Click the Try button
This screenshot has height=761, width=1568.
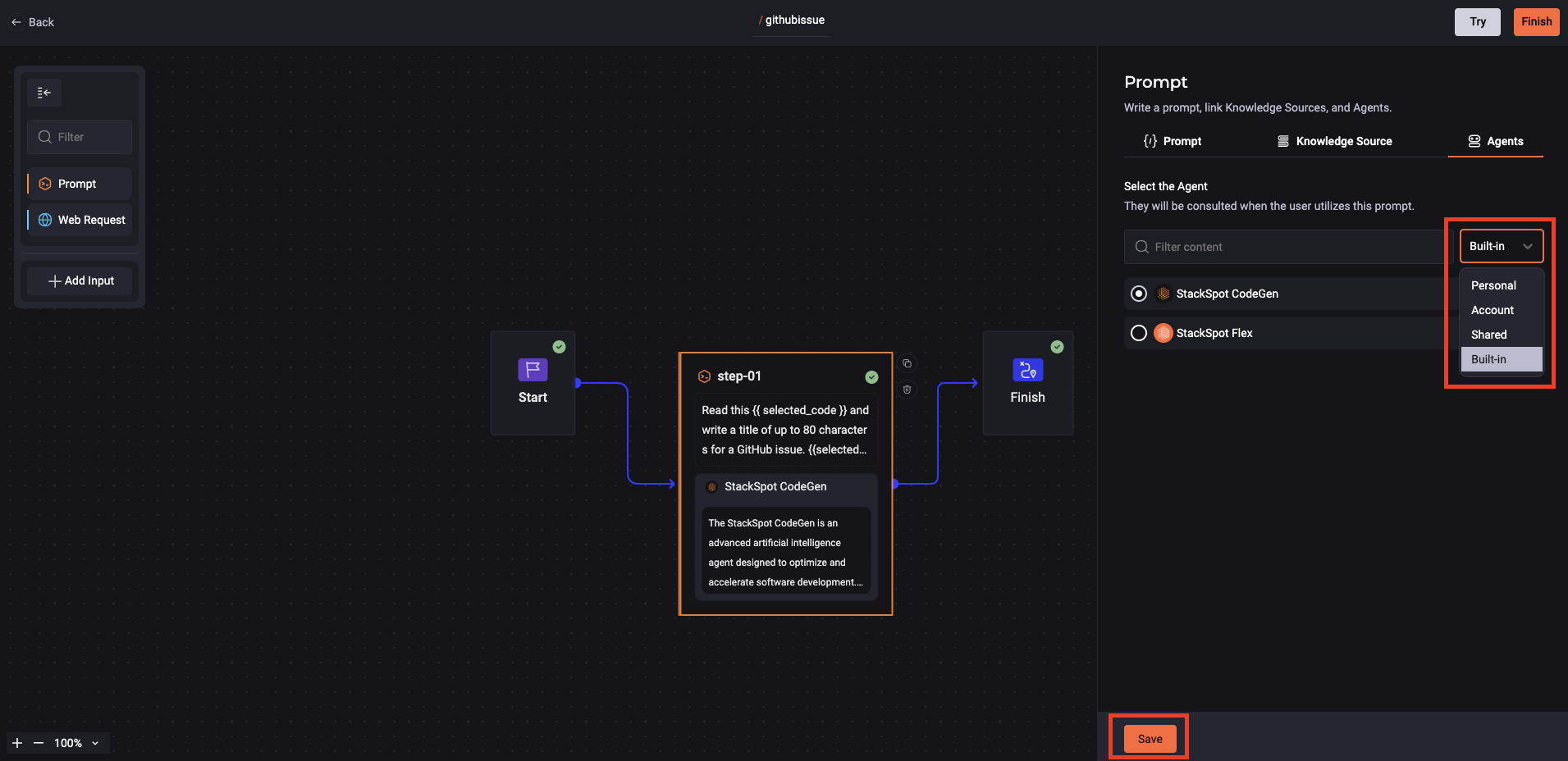1478,22
